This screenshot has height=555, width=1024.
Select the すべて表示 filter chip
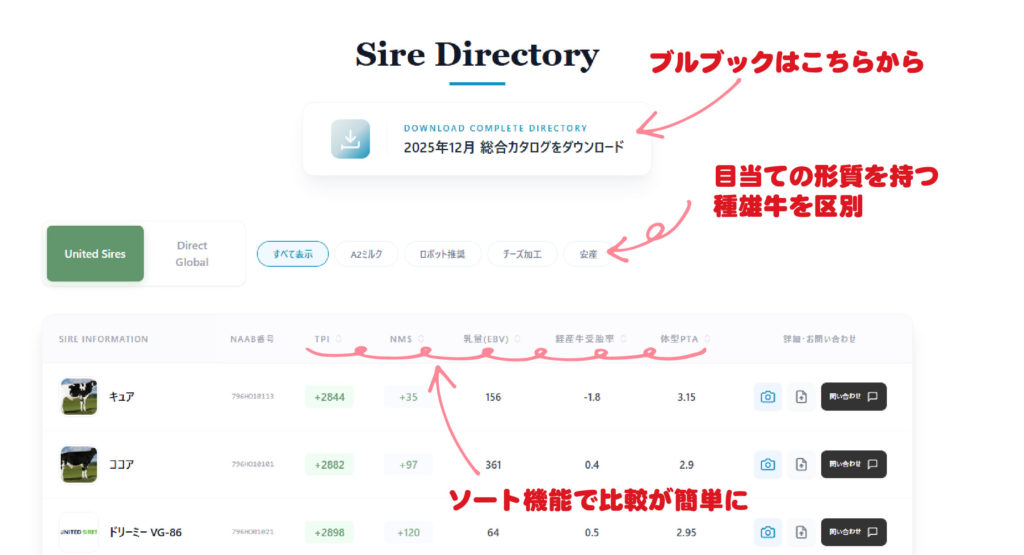point(292,254)
